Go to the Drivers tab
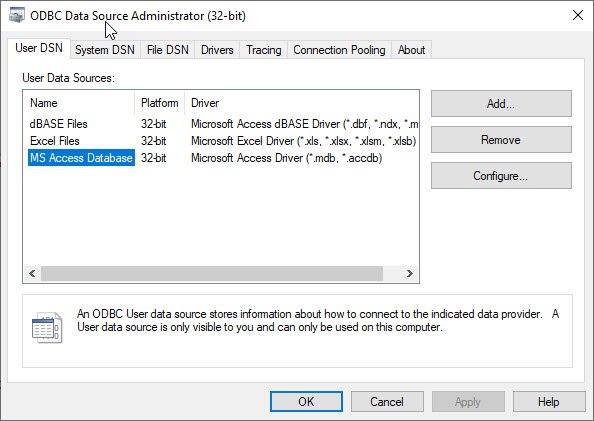Screen dimensions: 594x421 [x=217, y=50]
